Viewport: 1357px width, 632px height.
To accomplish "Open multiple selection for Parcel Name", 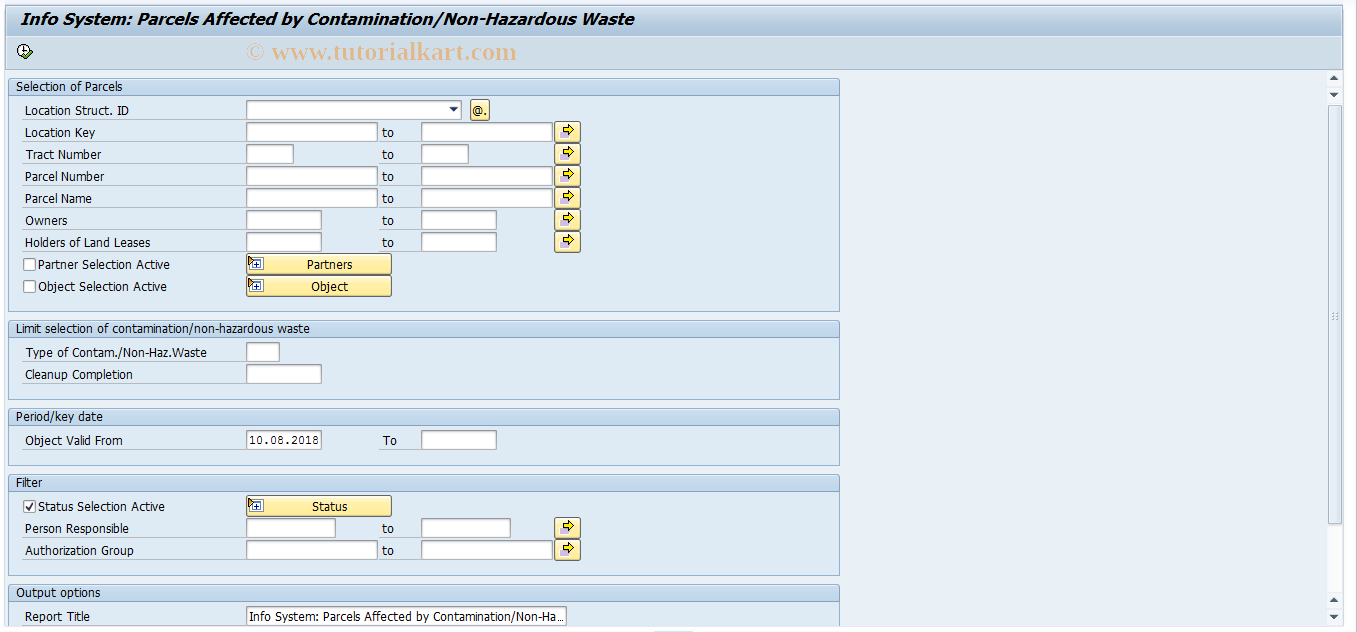I will pyautogui.click(x=567, y=198).
